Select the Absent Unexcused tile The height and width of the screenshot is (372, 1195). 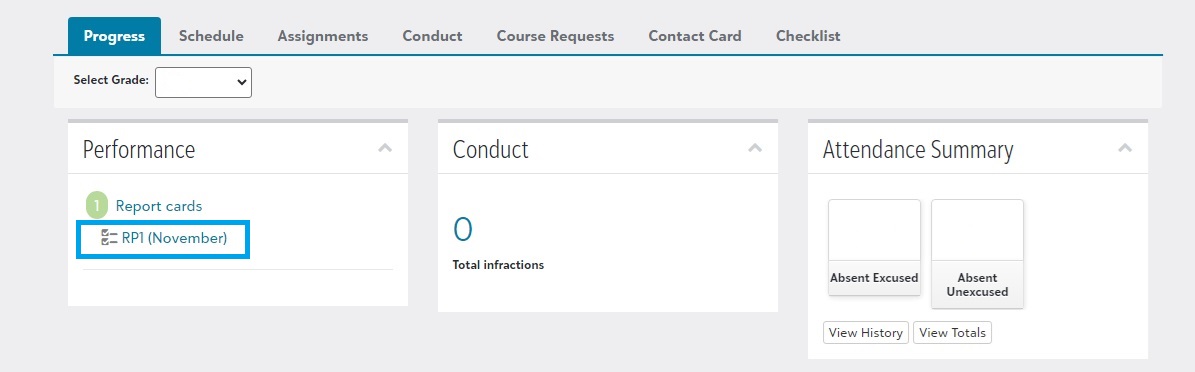point(977,254)
